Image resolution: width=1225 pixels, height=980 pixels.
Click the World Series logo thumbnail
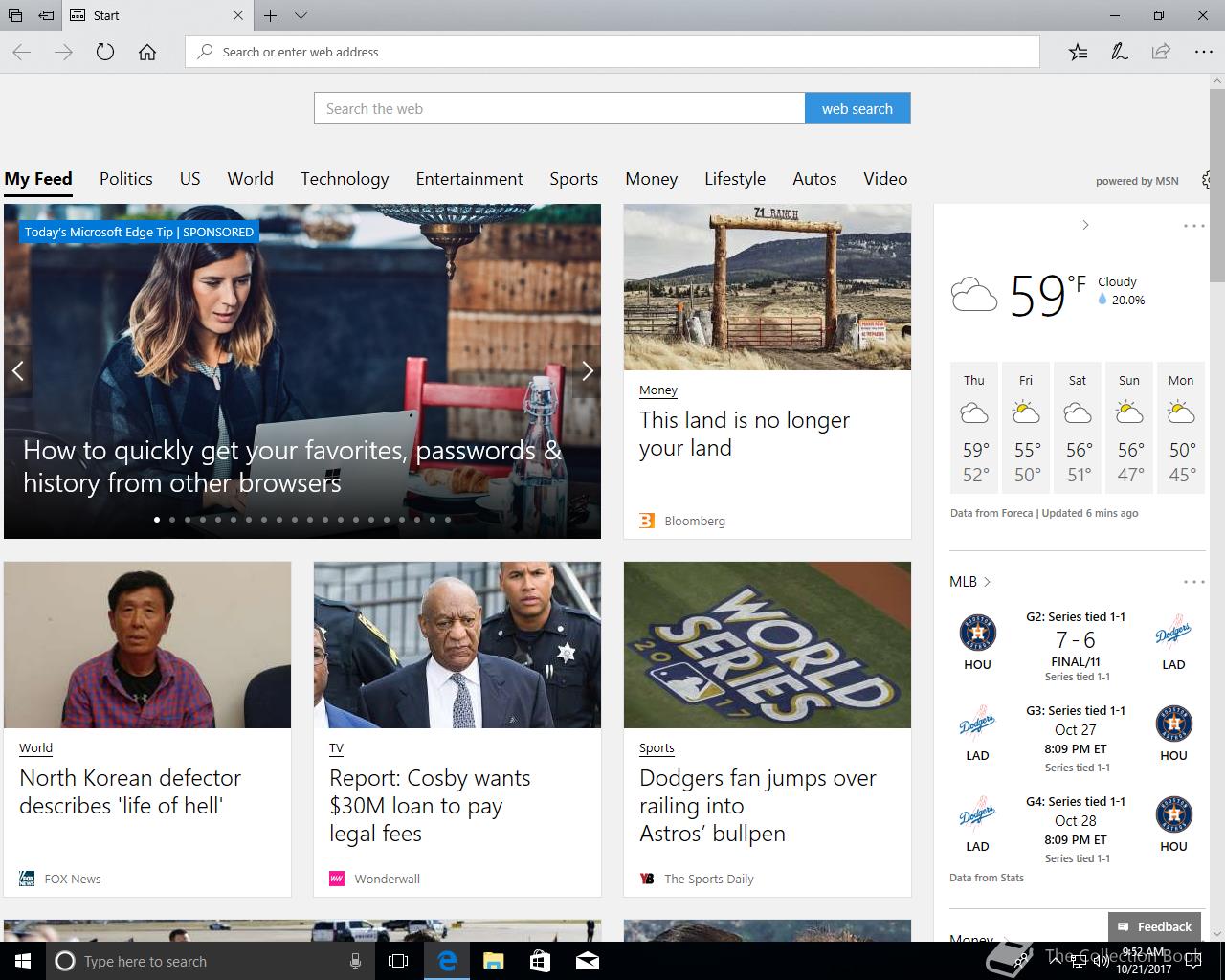pyautogui.click(x=768, y=645)
